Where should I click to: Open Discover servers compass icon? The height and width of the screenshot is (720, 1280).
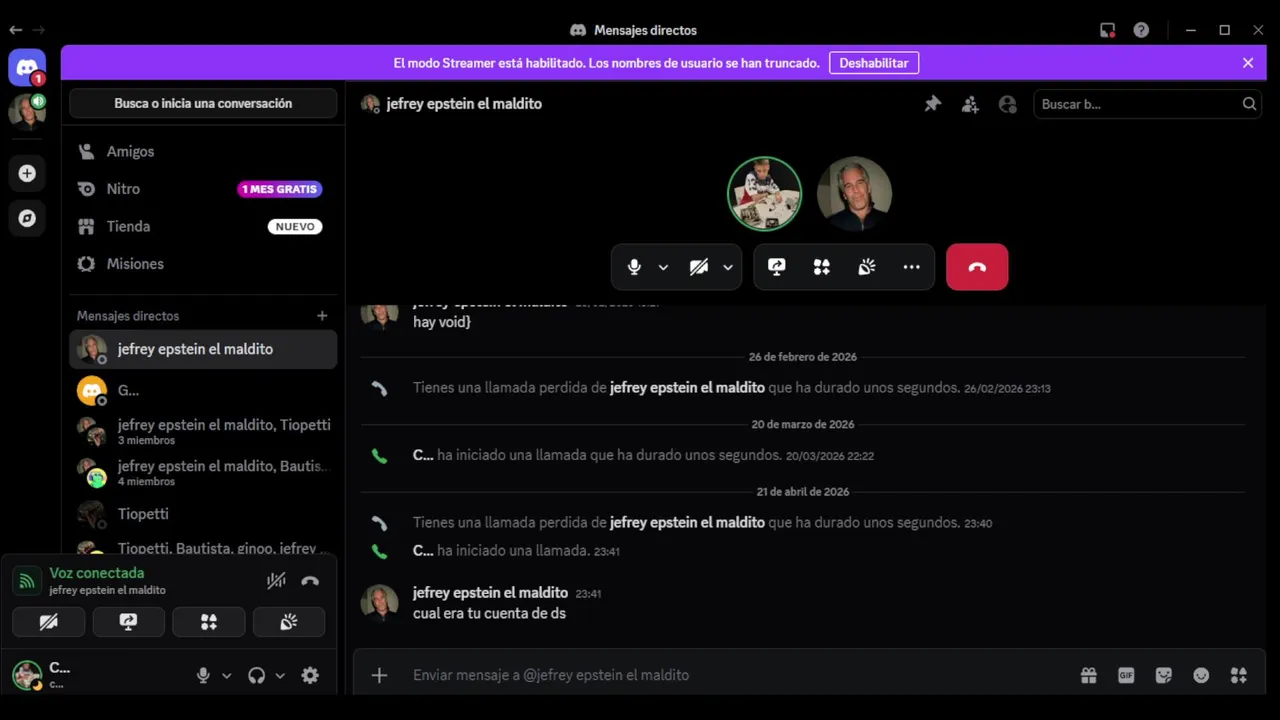click(x=27, y=218)
